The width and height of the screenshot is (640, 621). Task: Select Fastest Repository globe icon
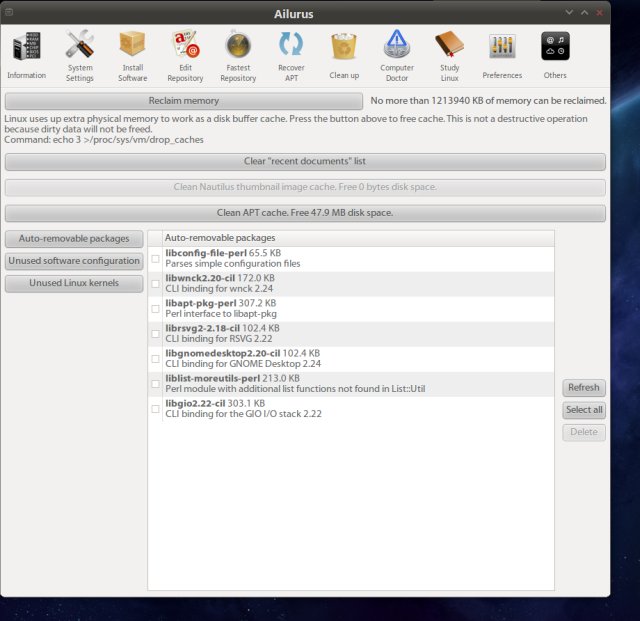[238, 44]
